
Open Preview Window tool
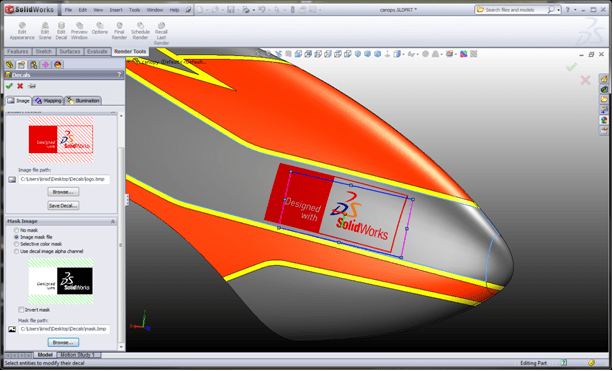pos(79,31)
